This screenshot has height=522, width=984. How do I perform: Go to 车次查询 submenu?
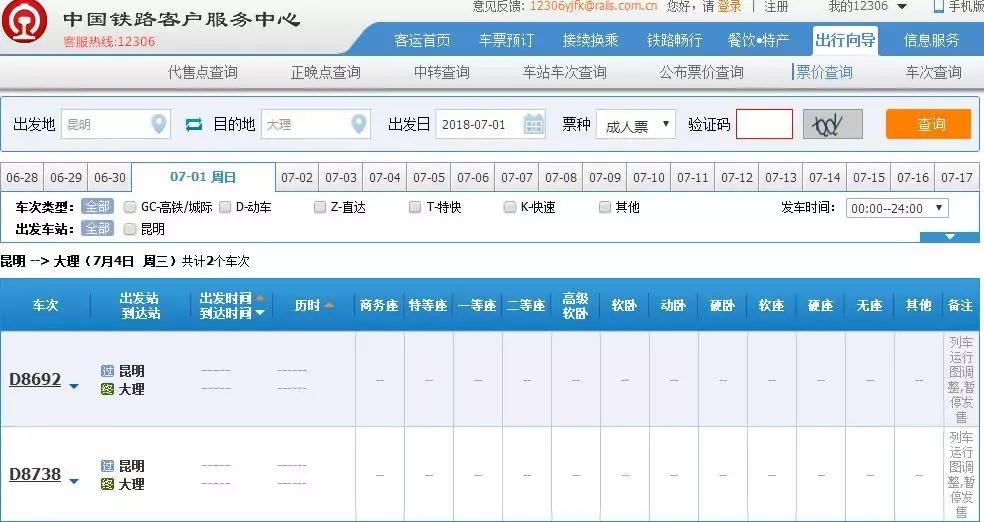click(x=934, y=73)
